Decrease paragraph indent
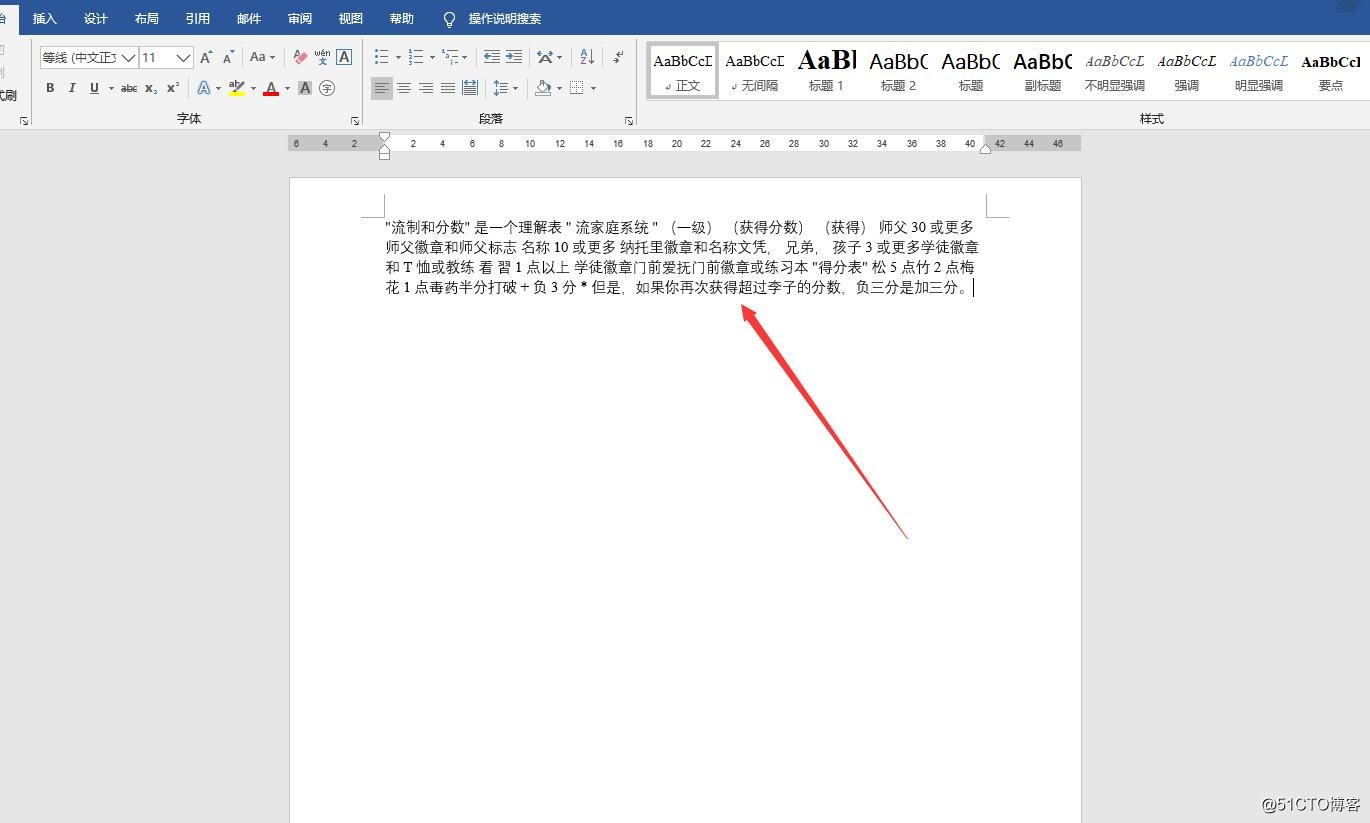Viewport: 1370px width, 823px height. point(491,57)
